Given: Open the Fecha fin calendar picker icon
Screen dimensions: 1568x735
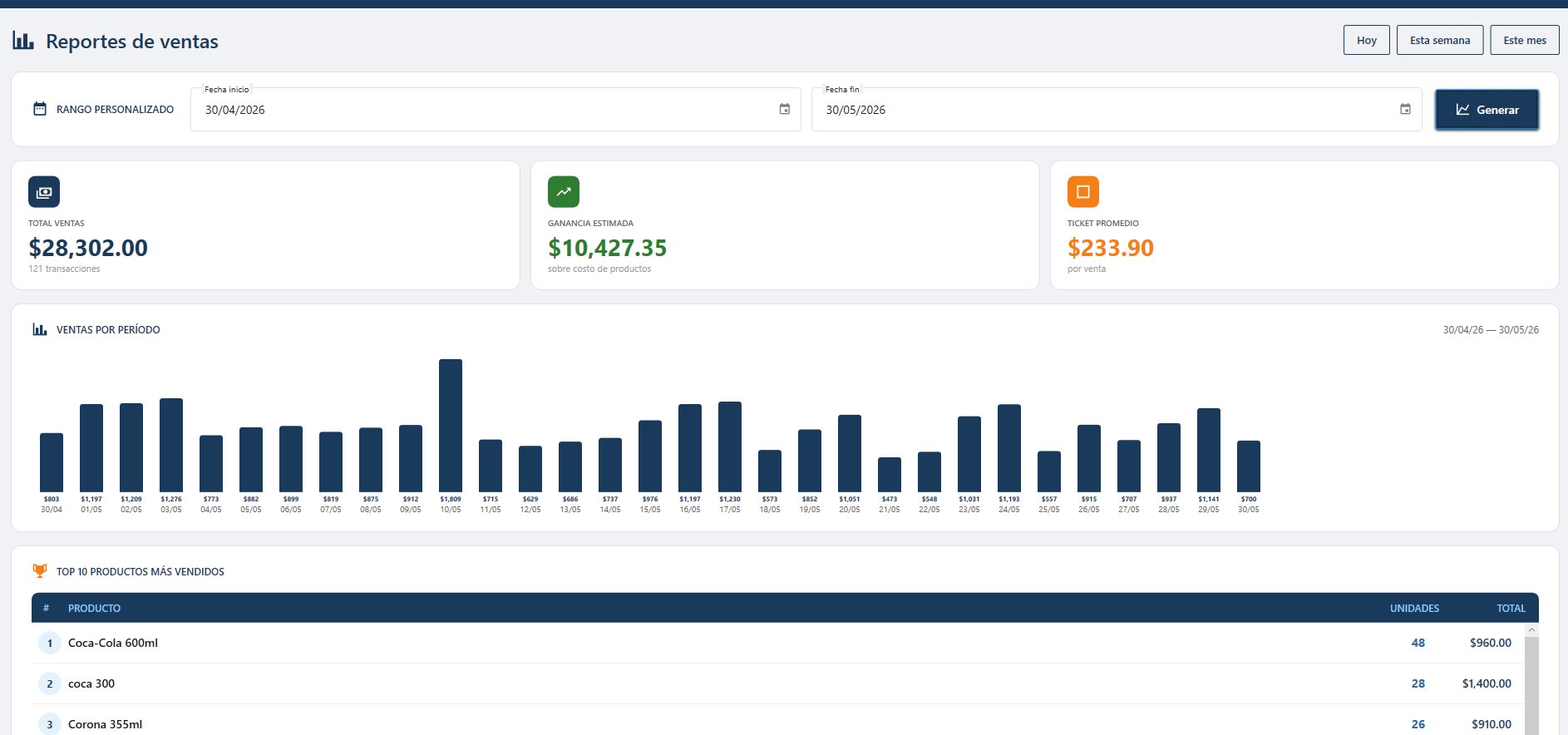Looking at the screenshot, I should 1405,109.
